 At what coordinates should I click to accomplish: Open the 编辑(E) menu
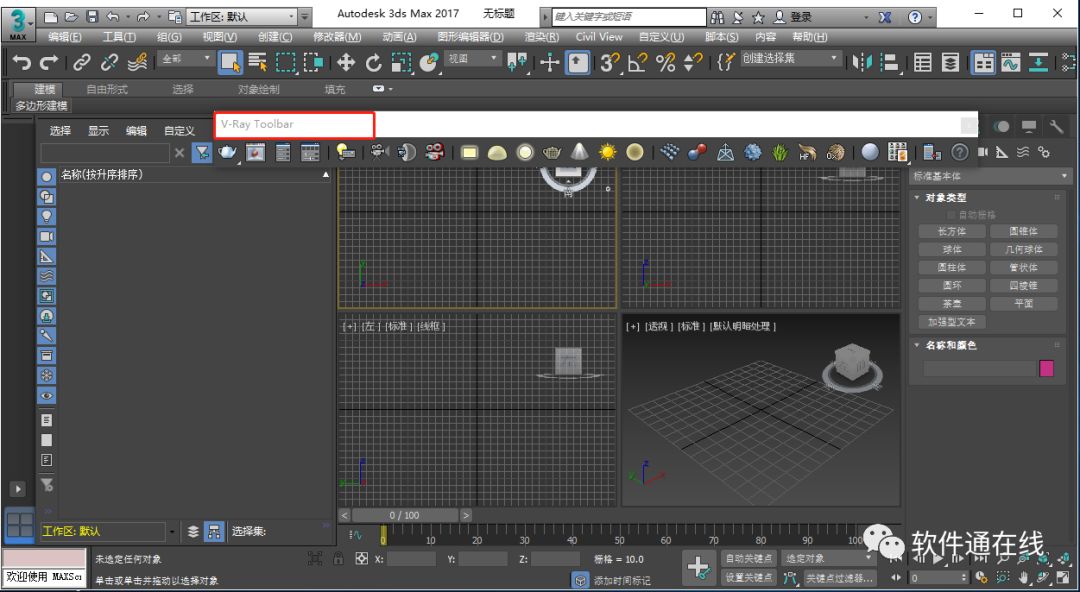[65, 37]
